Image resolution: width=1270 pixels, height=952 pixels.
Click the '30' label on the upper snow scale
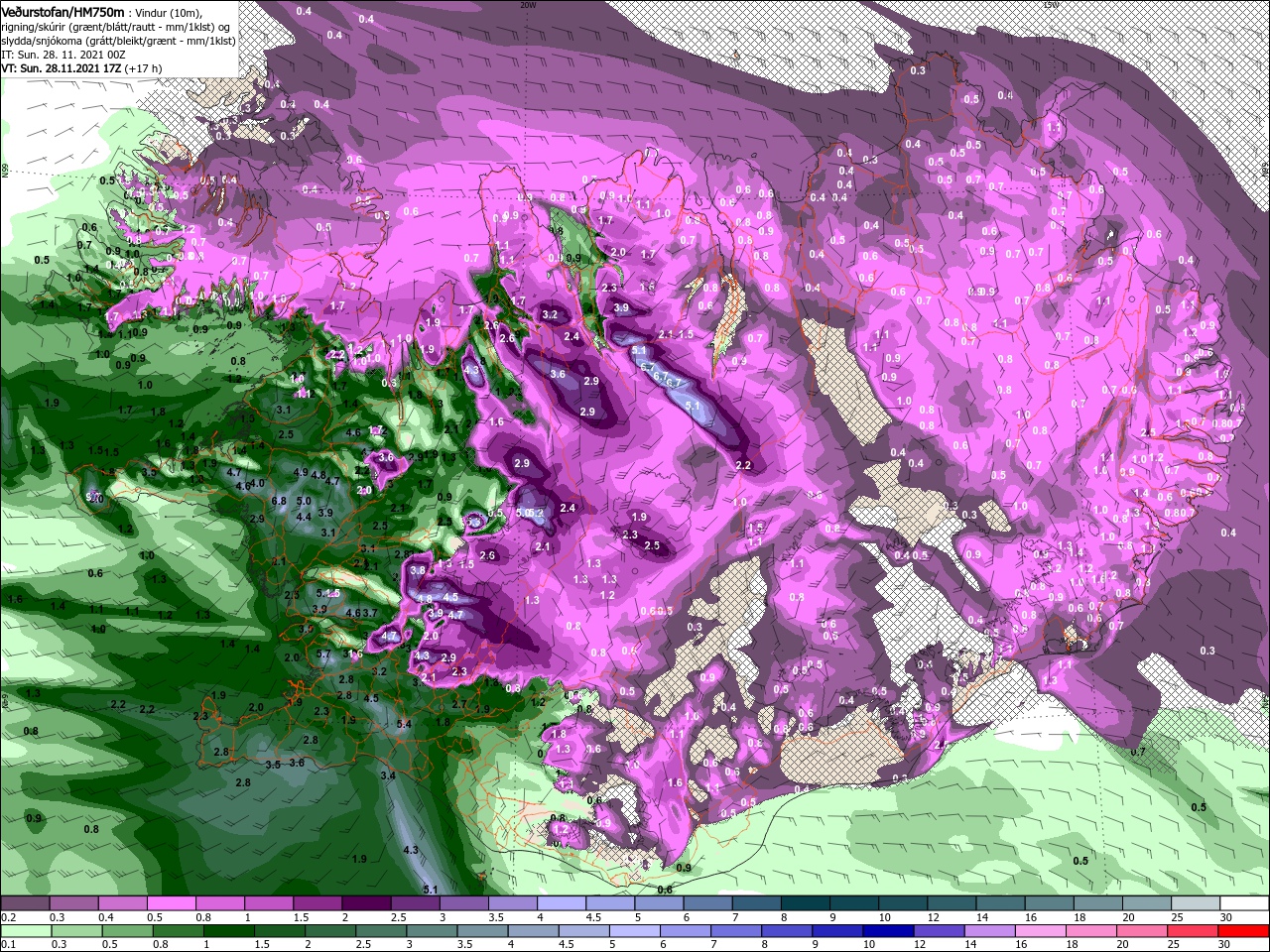coord(1226,917)
